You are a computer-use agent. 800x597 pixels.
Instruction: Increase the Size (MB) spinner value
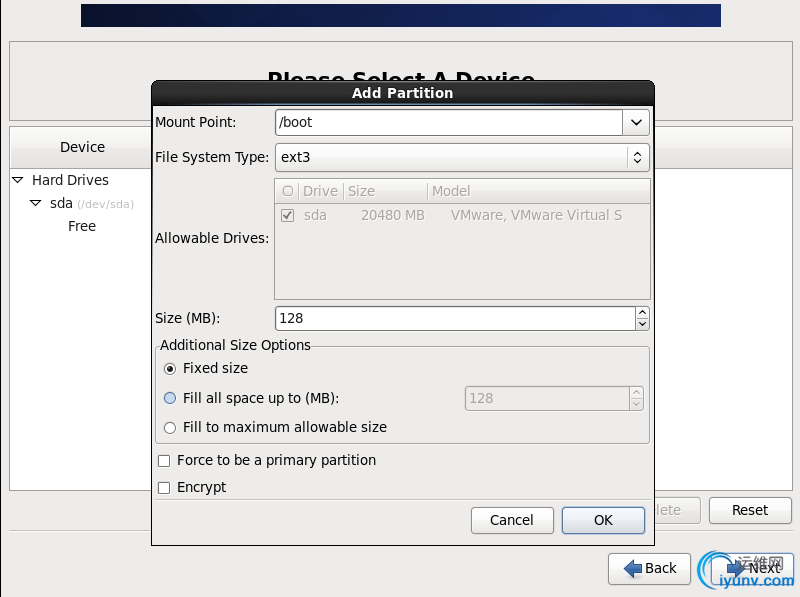click(642, 313)
